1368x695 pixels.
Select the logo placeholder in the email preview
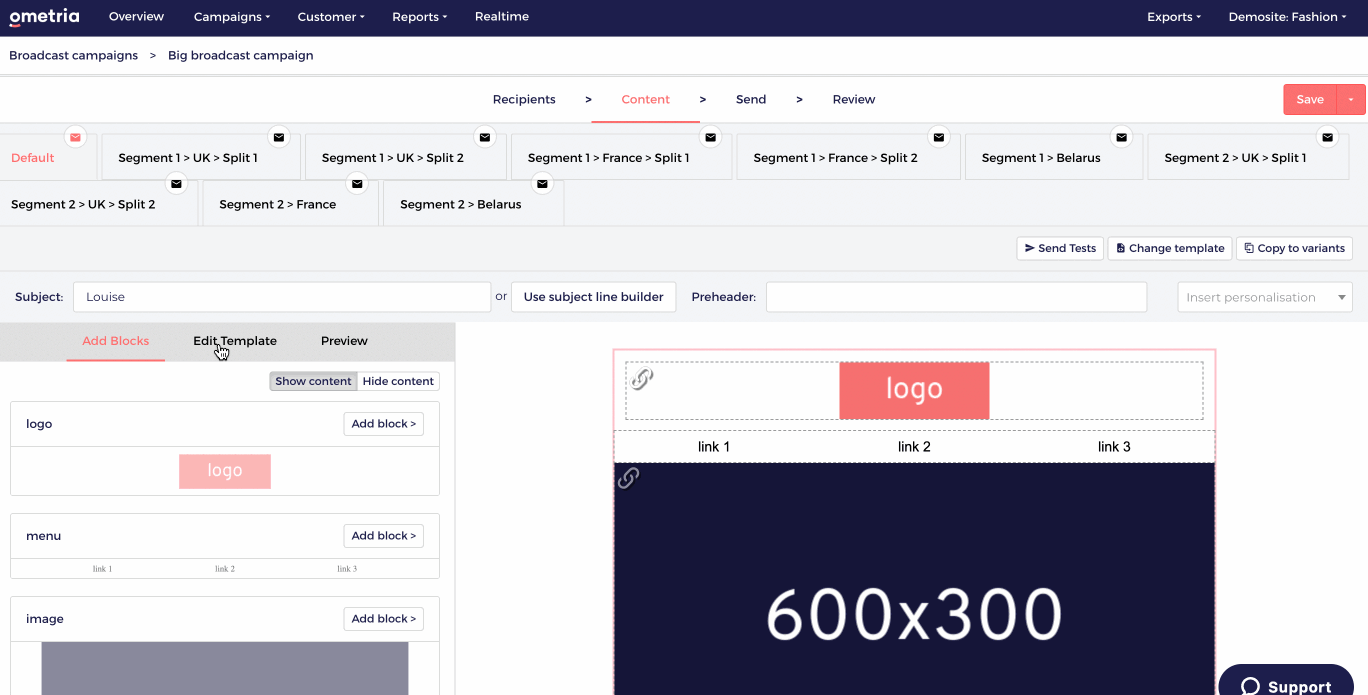[914, 390]
